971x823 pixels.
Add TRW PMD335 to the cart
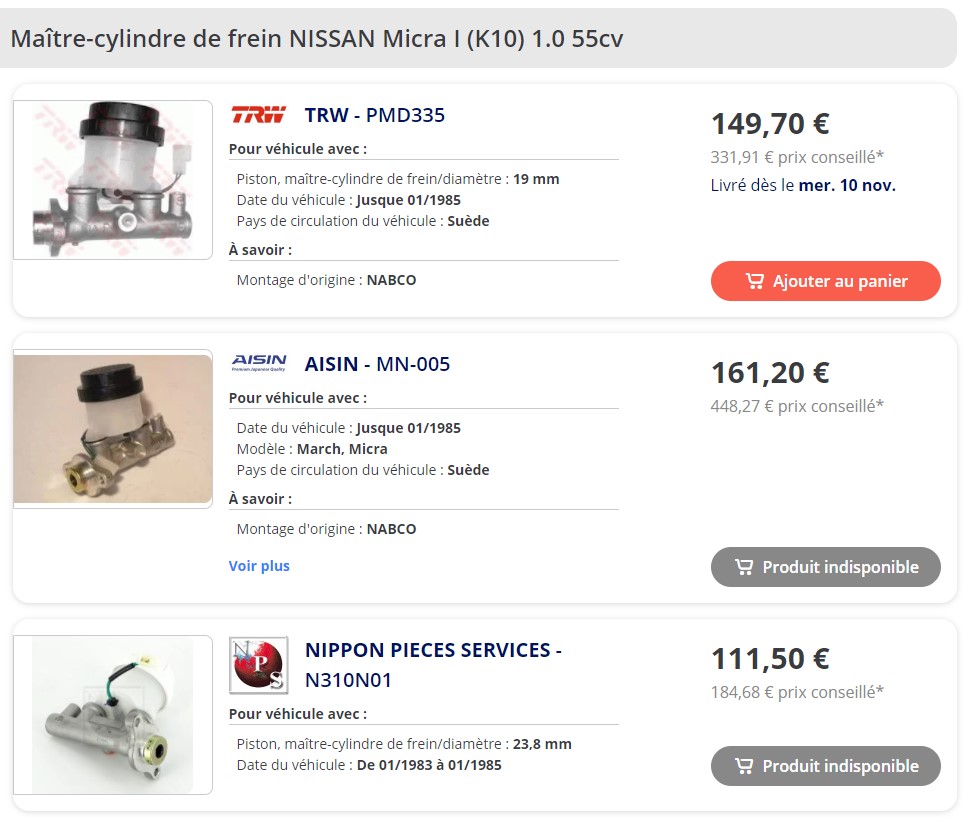coord(825,281)
